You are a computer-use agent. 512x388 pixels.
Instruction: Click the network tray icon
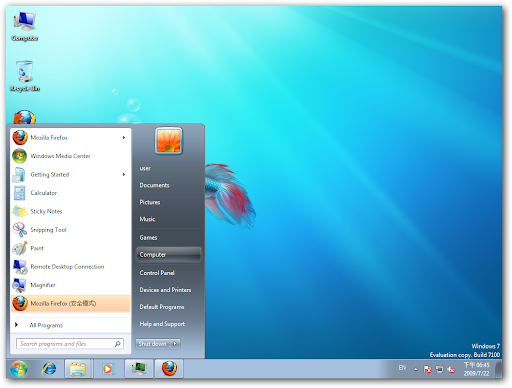point(439,369)
